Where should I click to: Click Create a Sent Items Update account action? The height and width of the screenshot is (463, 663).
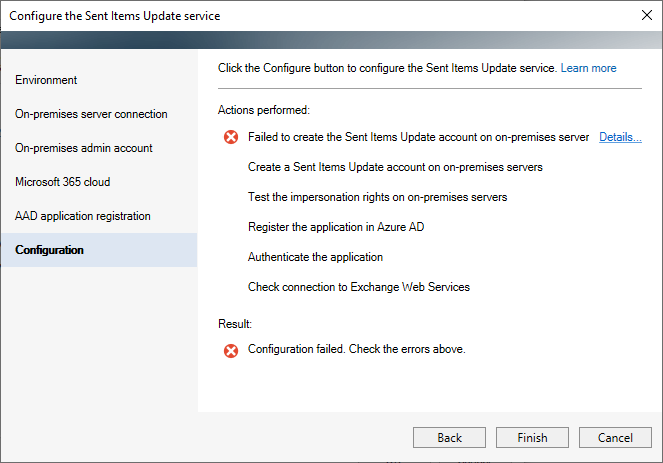[395, 167]
